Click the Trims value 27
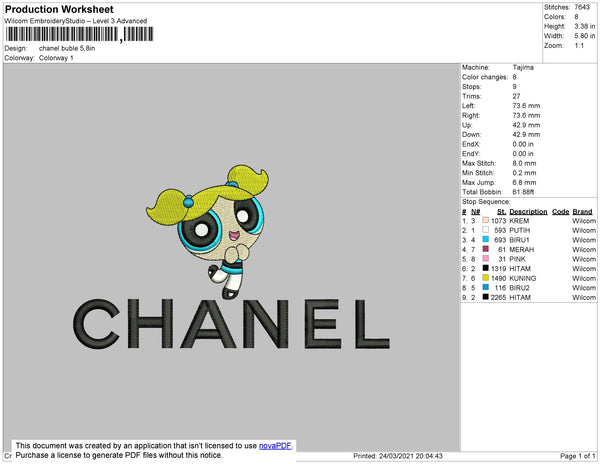 pyautogui.click(x=516, y=96)
